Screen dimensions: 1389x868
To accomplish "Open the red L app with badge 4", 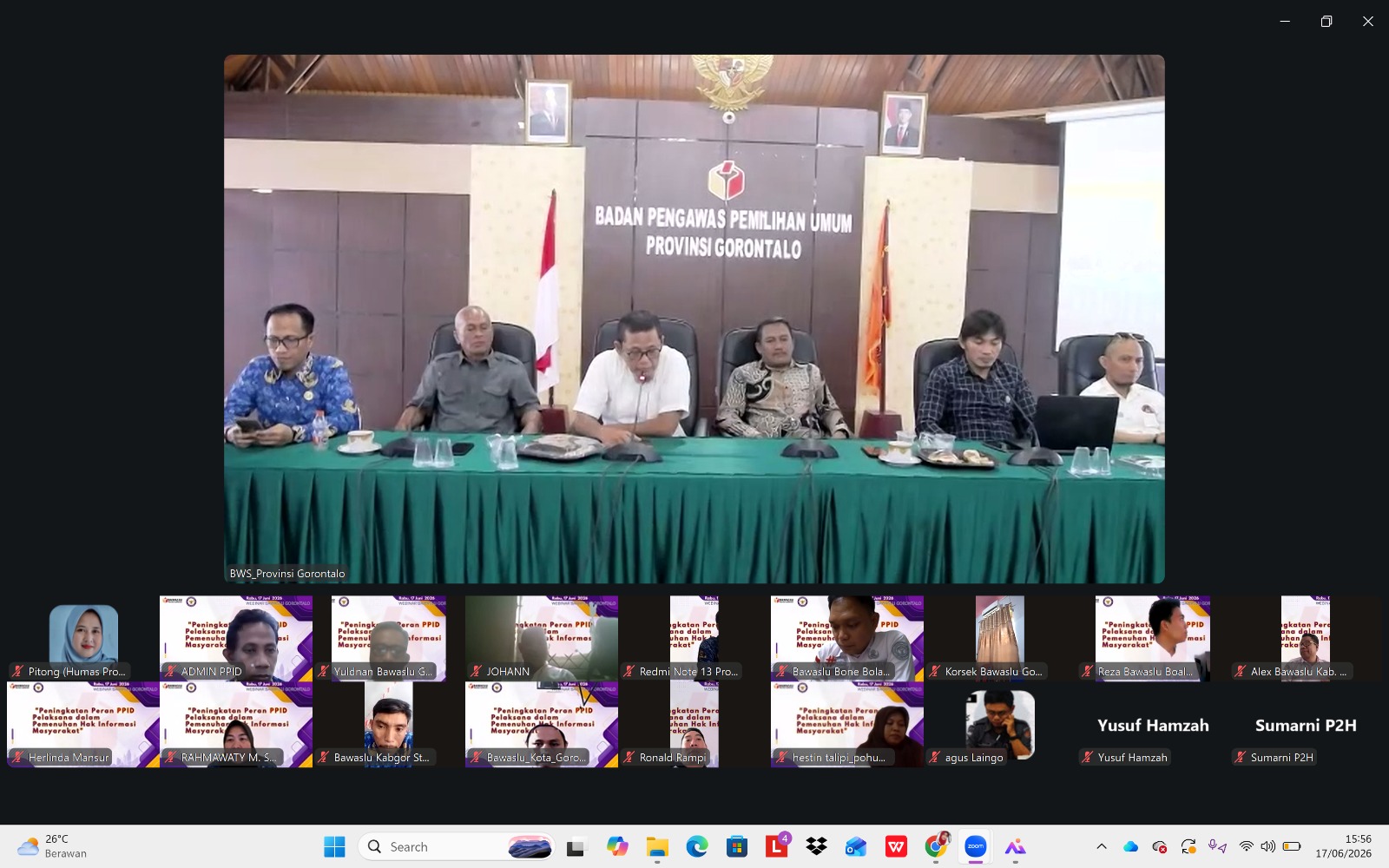I will coord(777,845).
